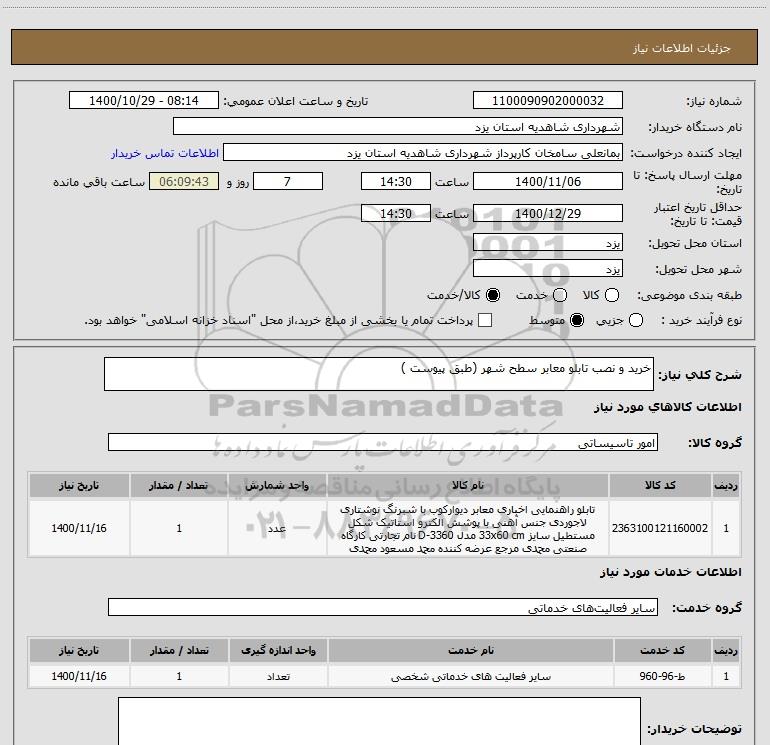
Task: Click the price validity time 14:30 field
Action: (396, 213)
